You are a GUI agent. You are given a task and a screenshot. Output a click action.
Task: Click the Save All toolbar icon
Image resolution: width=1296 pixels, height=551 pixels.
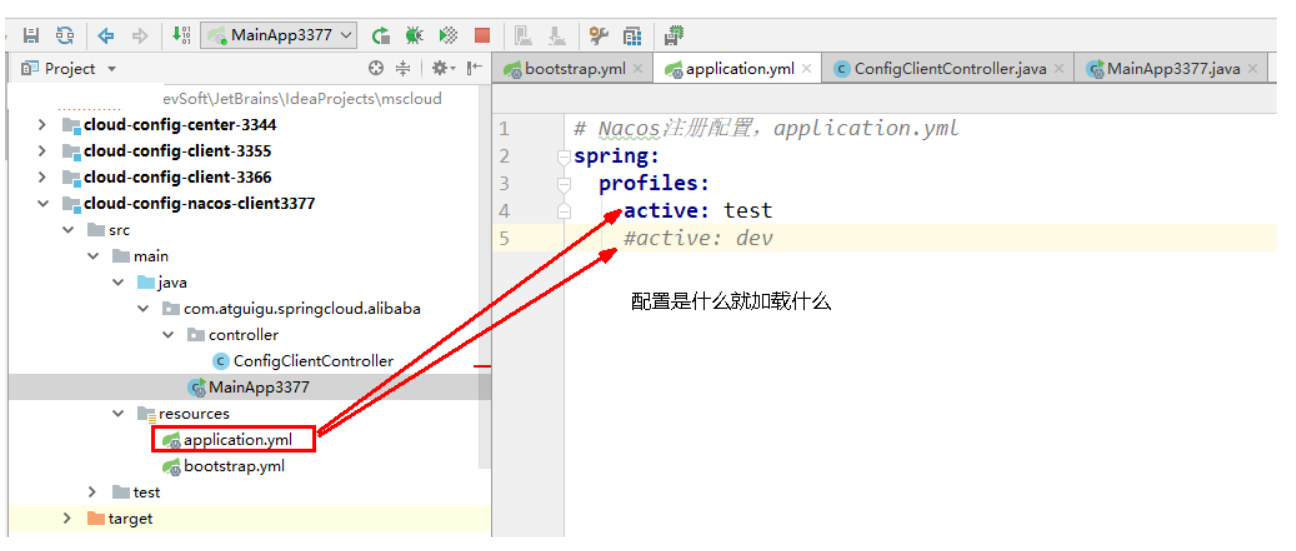tap(31, 35)
